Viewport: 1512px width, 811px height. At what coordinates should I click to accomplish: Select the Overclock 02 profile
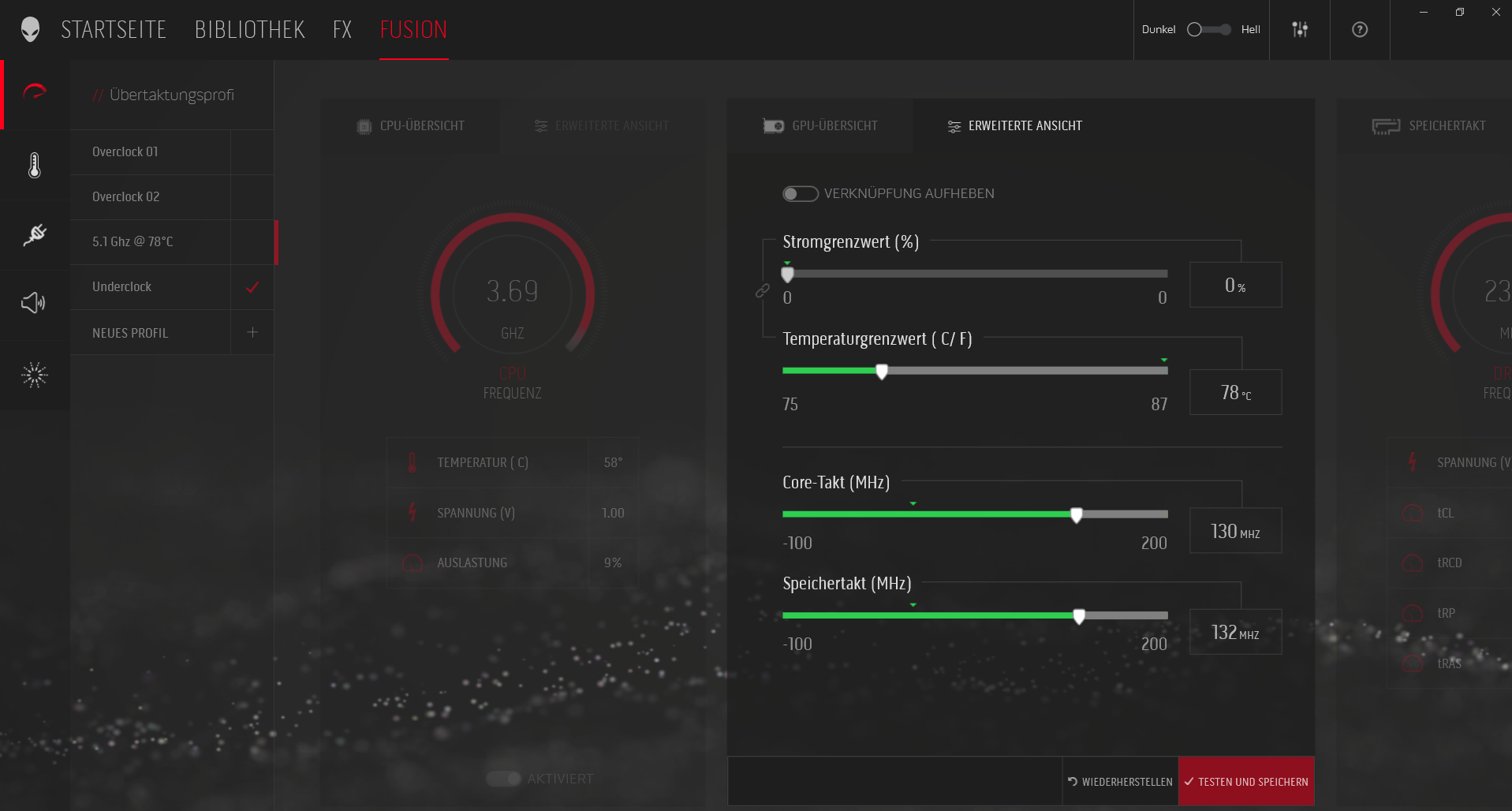coord(126,196)
